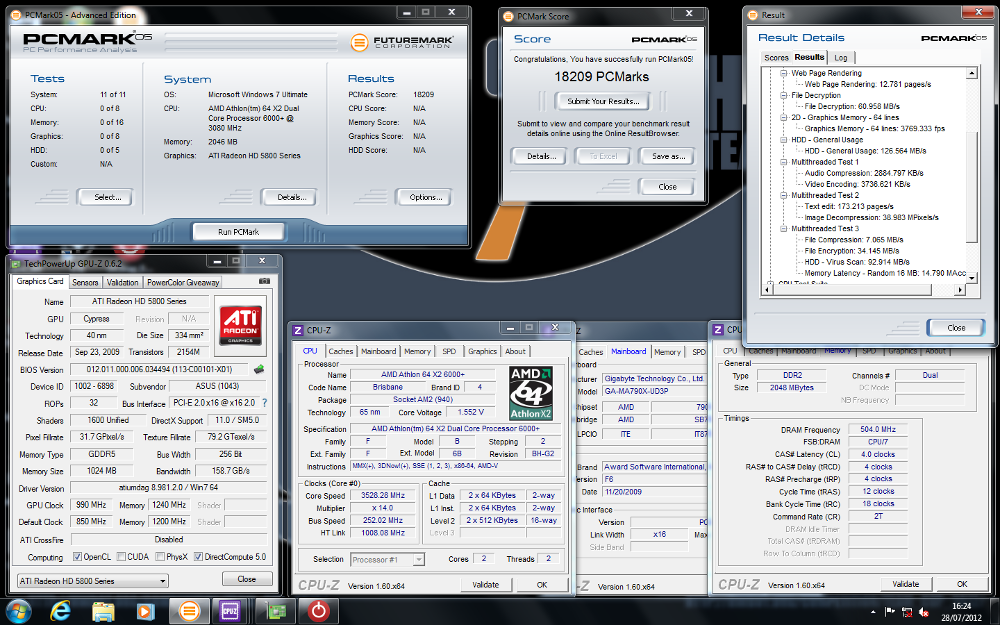Click the PCMark Score window title icon

[508, 16]
